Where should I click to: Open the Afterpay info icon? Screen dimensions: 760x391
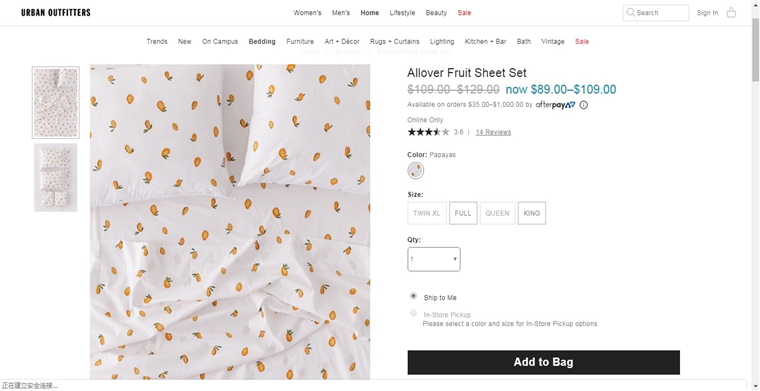click(x=584, y=105)
